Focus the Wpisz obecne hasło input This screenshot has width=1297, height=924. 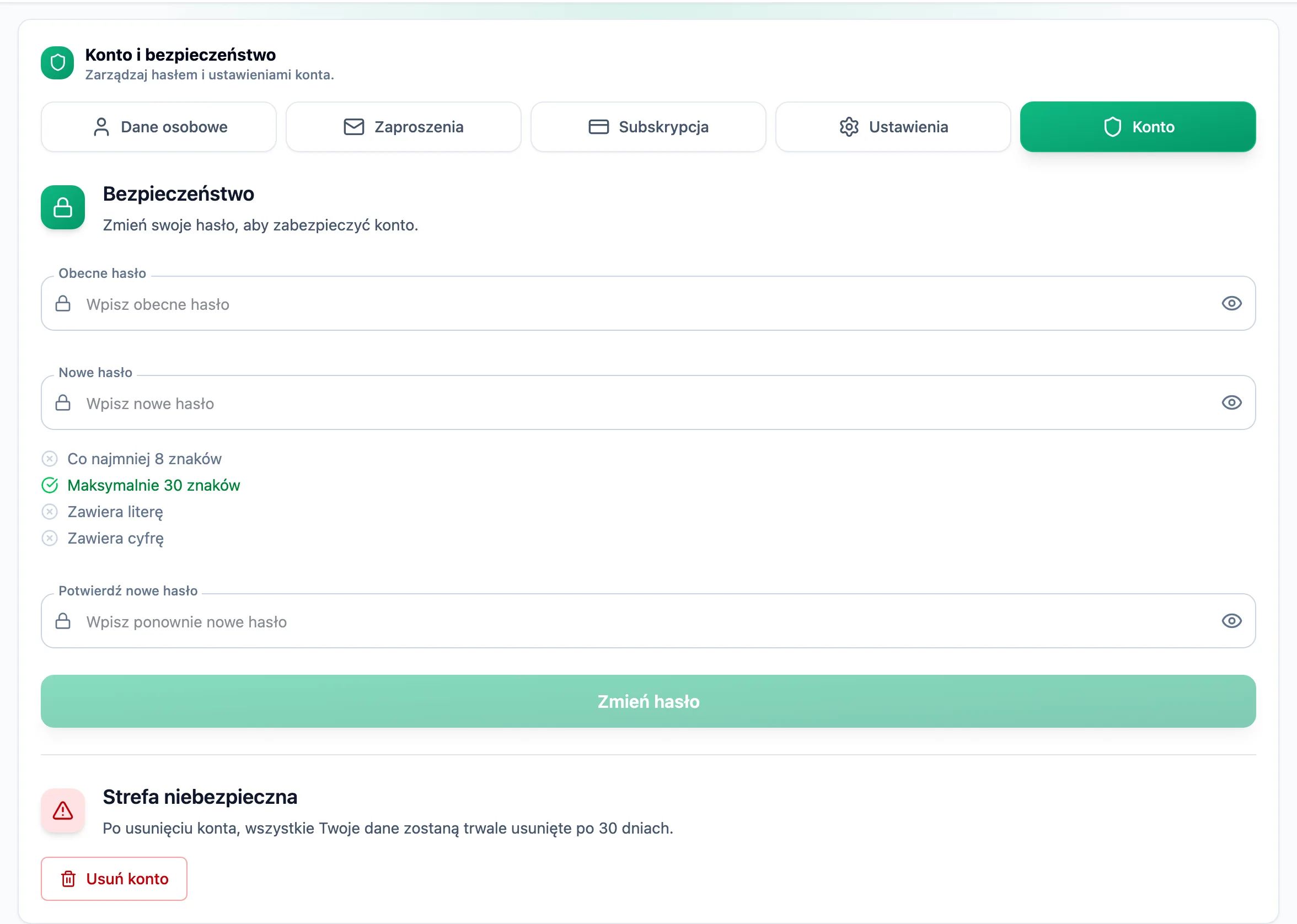click(x=648, y=304)
